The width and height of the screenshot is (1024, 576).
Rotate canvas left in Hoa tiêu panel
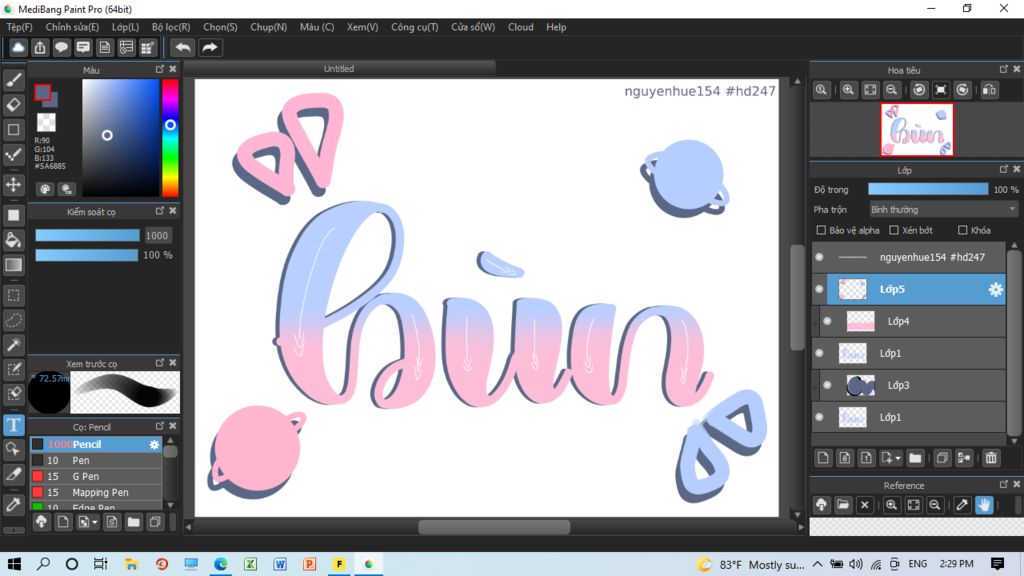tap(919, 90)
